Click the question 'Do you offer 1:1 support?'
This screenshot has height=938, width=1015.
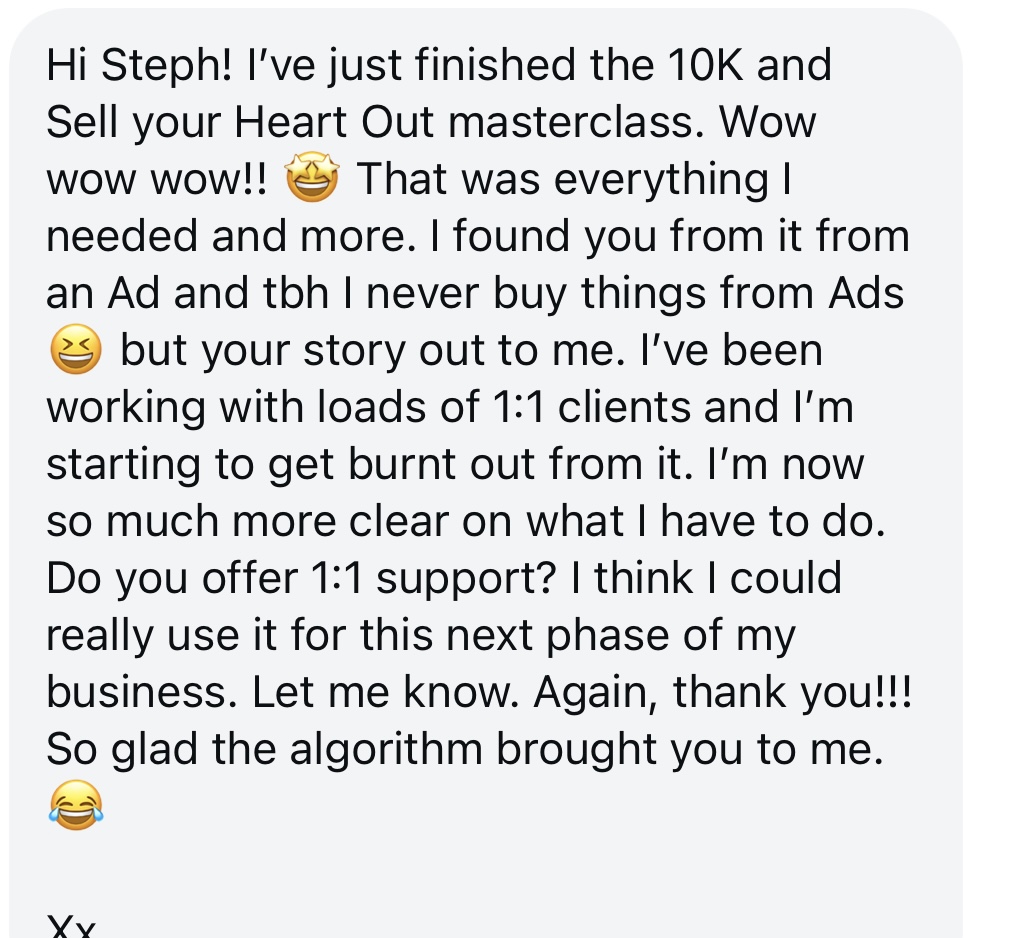(302, 579)
